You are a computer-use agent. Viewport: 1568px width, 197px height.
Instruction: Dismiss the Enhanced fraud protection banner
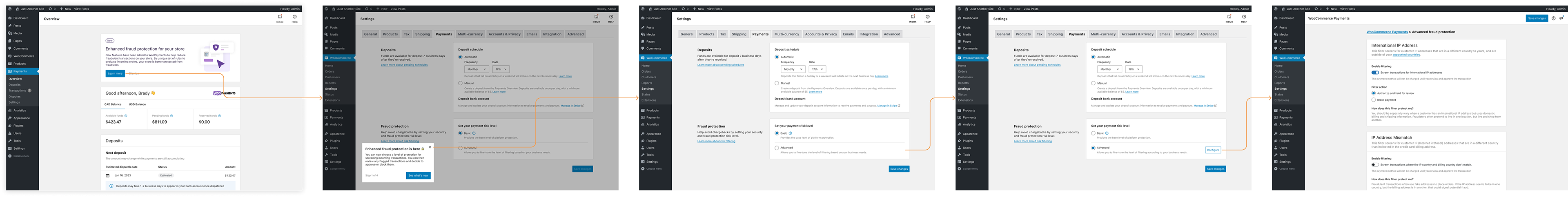coord(134,73)
